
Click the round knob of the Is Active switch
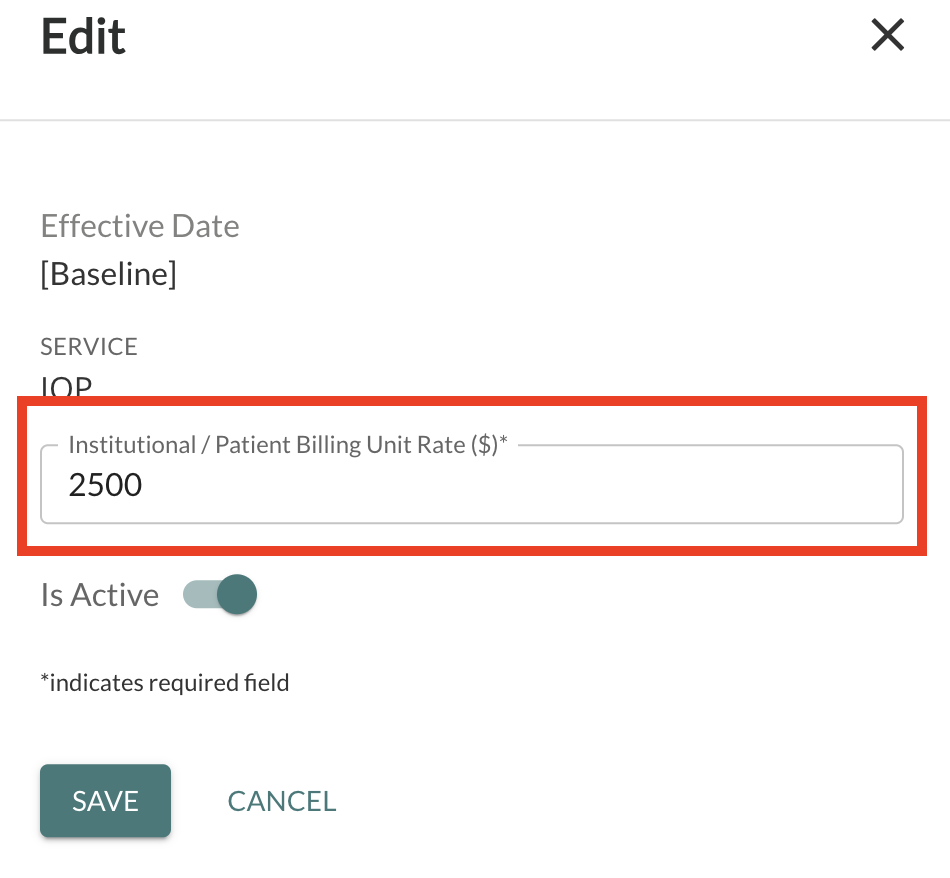(237, 595)
